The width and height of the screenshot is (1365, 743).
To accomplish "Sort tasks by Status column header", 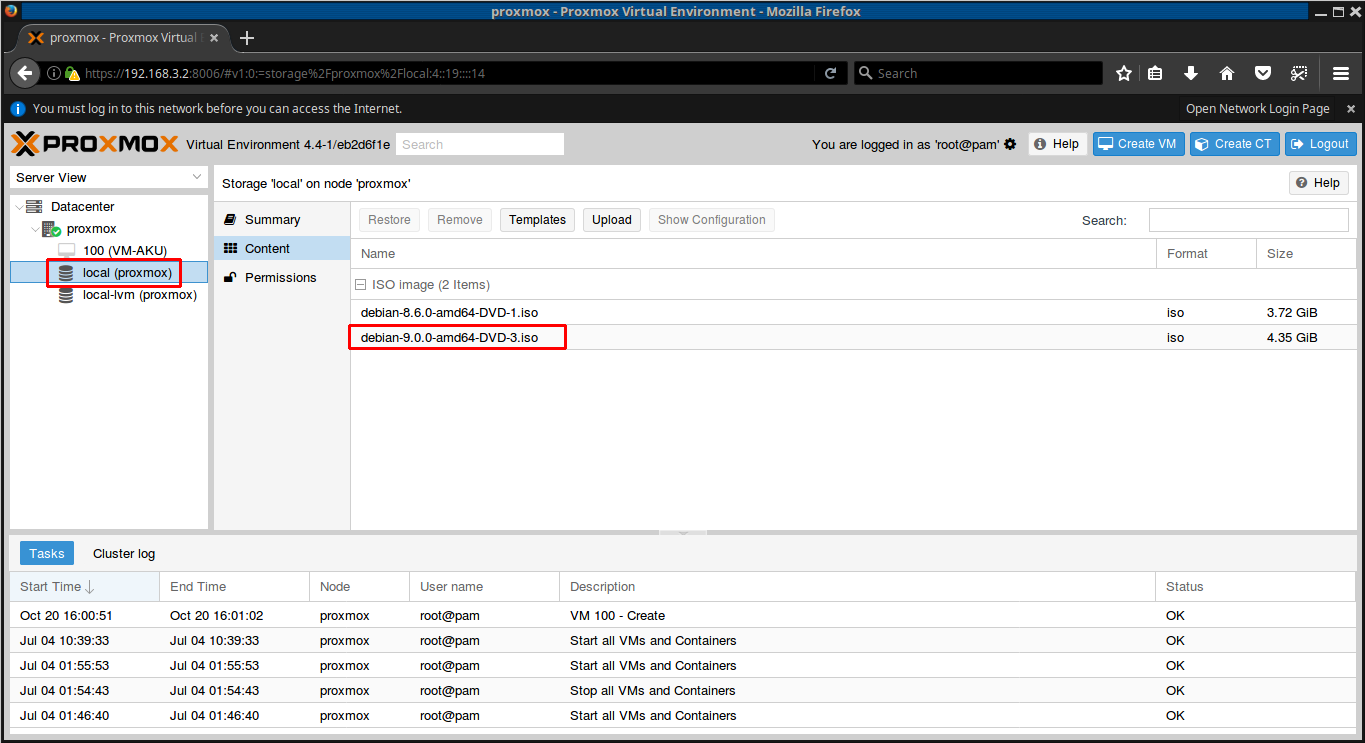I will click(x=1256, y=587).
